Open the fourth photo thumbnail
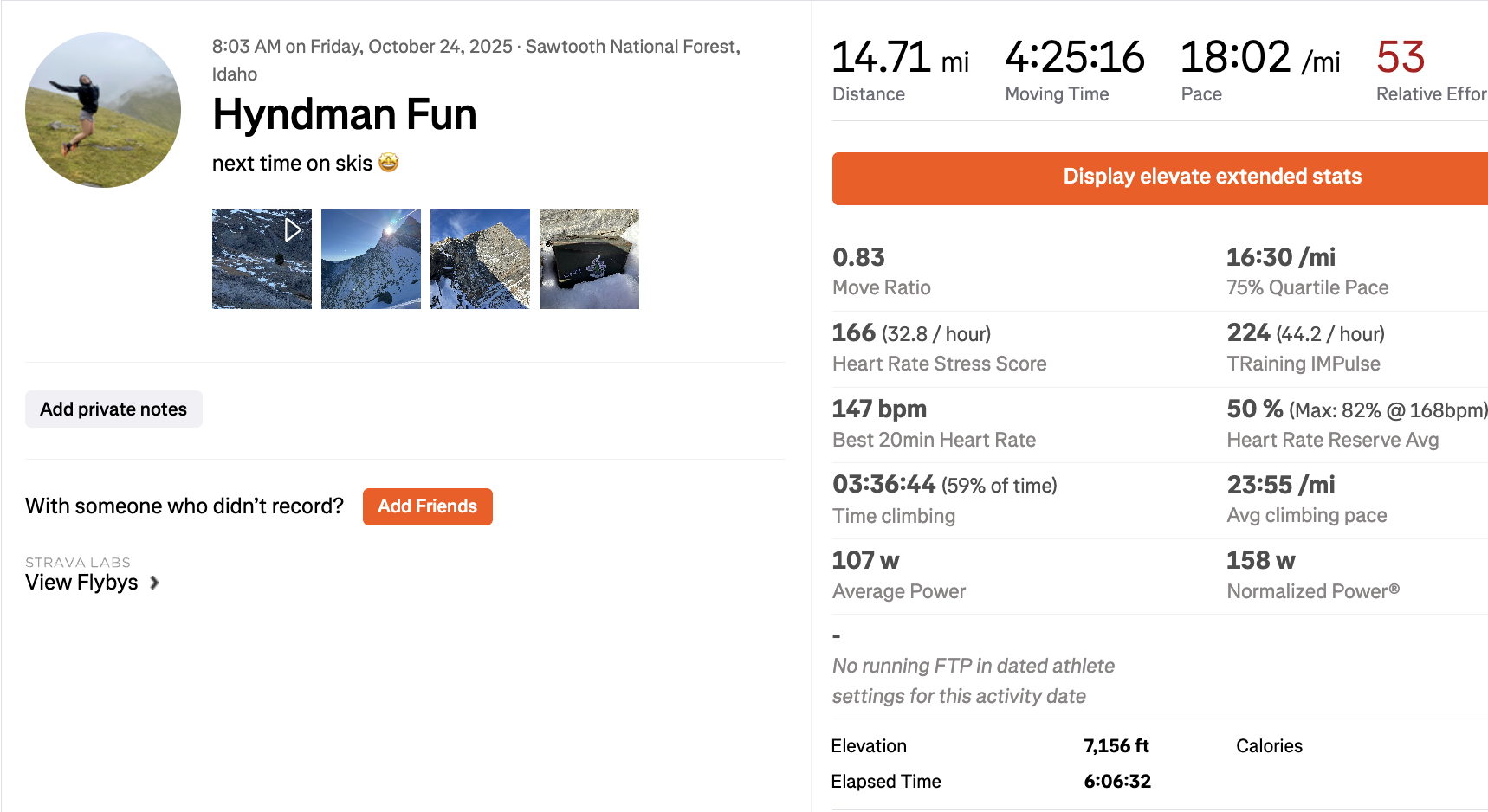Screen dimensions: 1488x812 (x=589, y=259)
